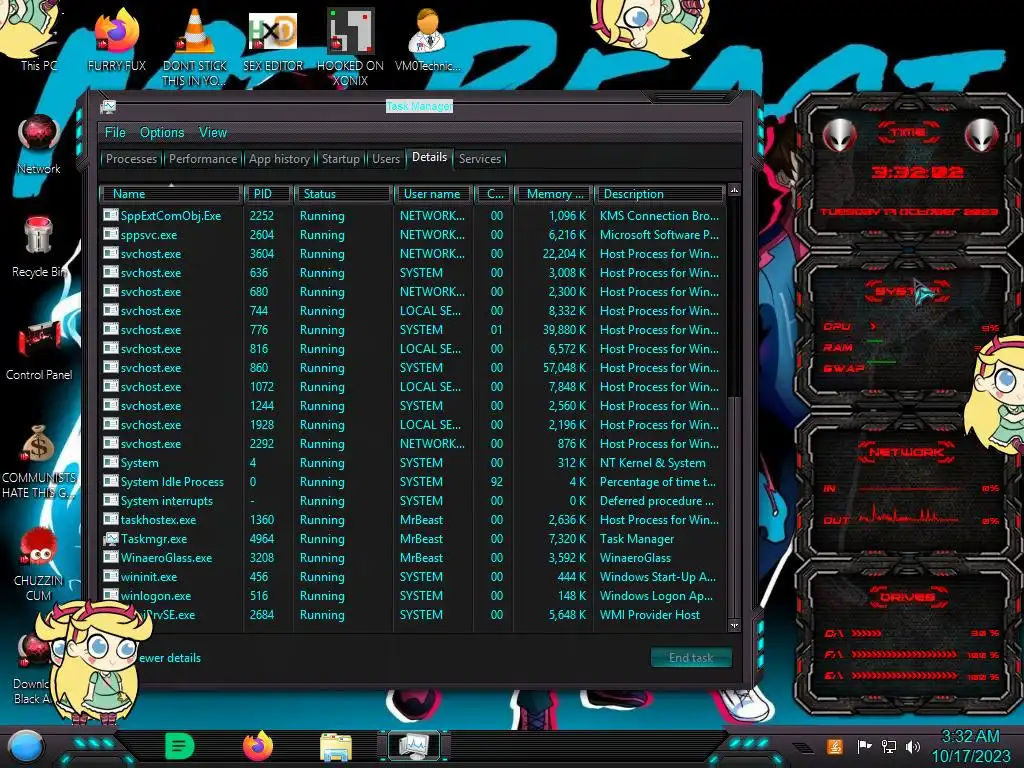
Task: Click the Action Center flag tray icon
Action: (864, 746)
